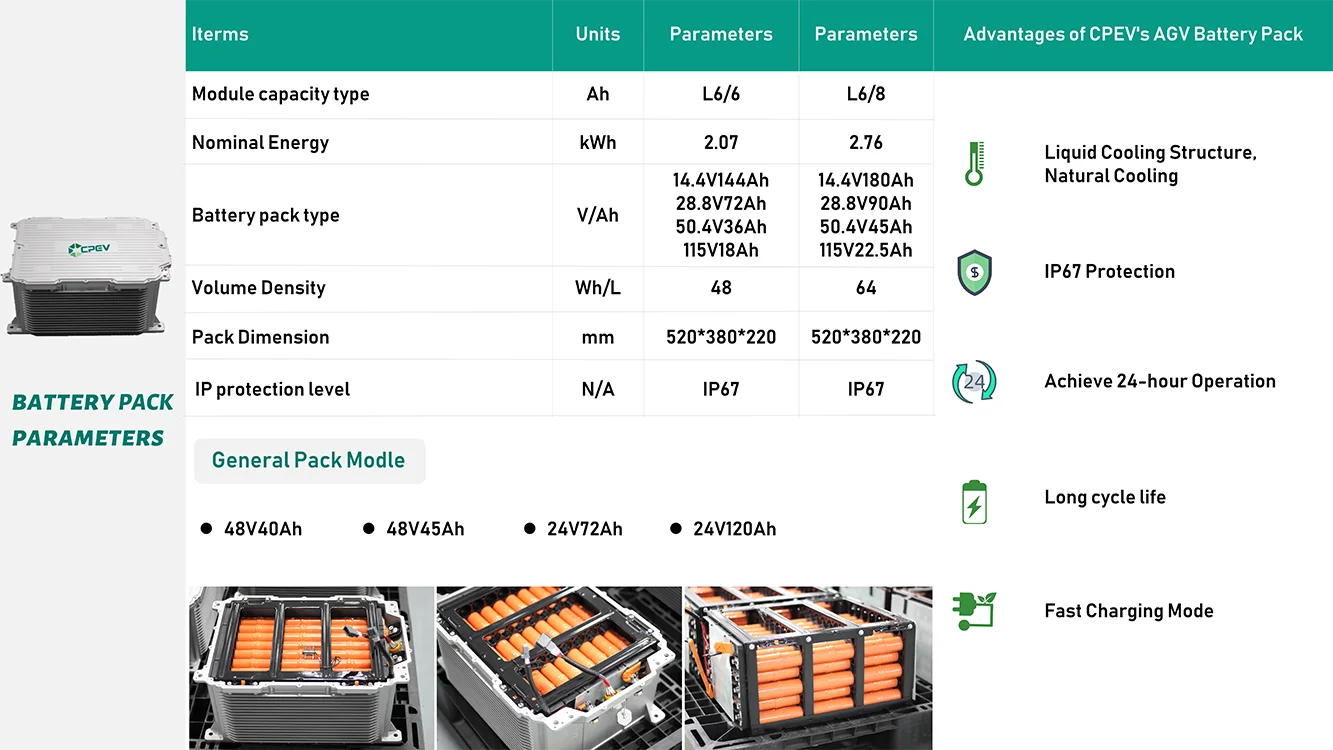Click the Advantages of CPEV's AGV Battery Pack heading

click(x=1133, y=34)
